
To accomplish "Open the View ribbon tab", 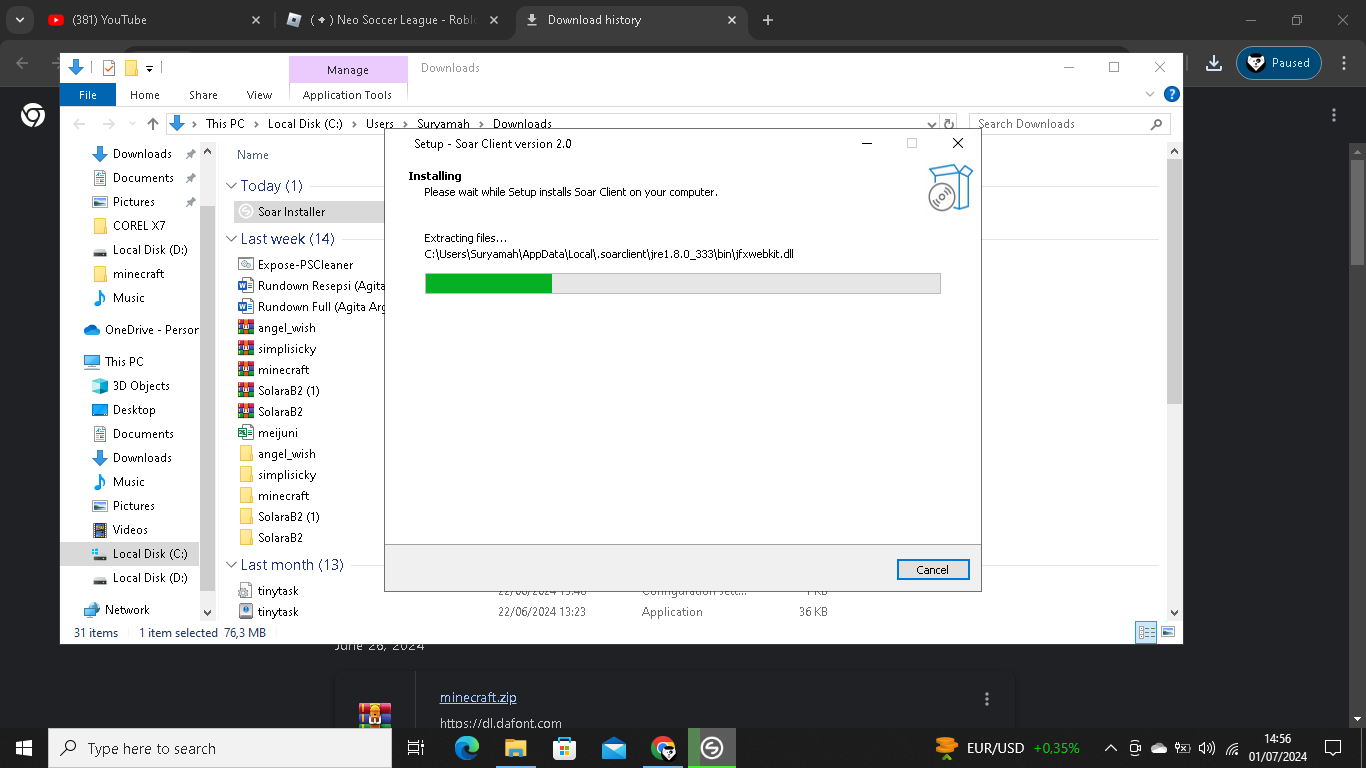I will coord(259,95).
